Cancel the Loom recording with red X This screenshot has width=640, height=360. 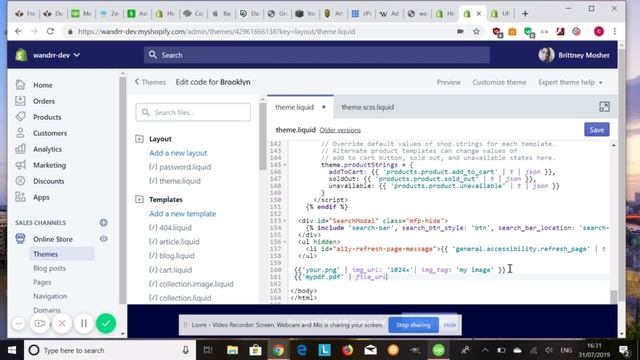coord(62,323)
